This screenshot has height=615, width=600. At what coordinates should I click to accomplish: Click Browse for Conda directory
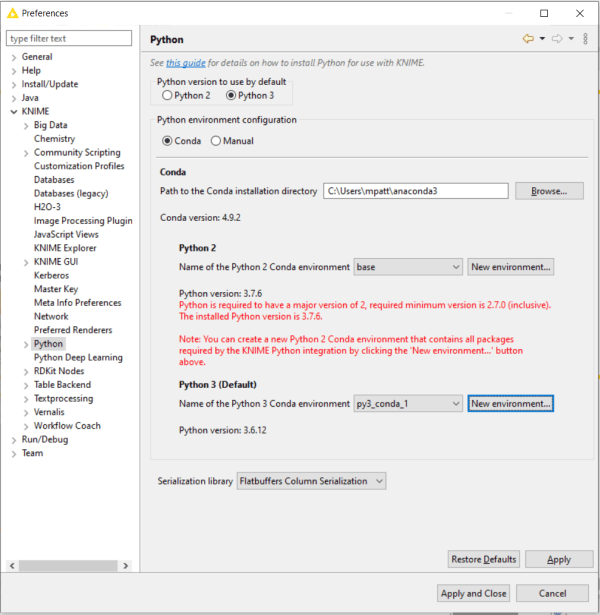(x=549, y=191)
